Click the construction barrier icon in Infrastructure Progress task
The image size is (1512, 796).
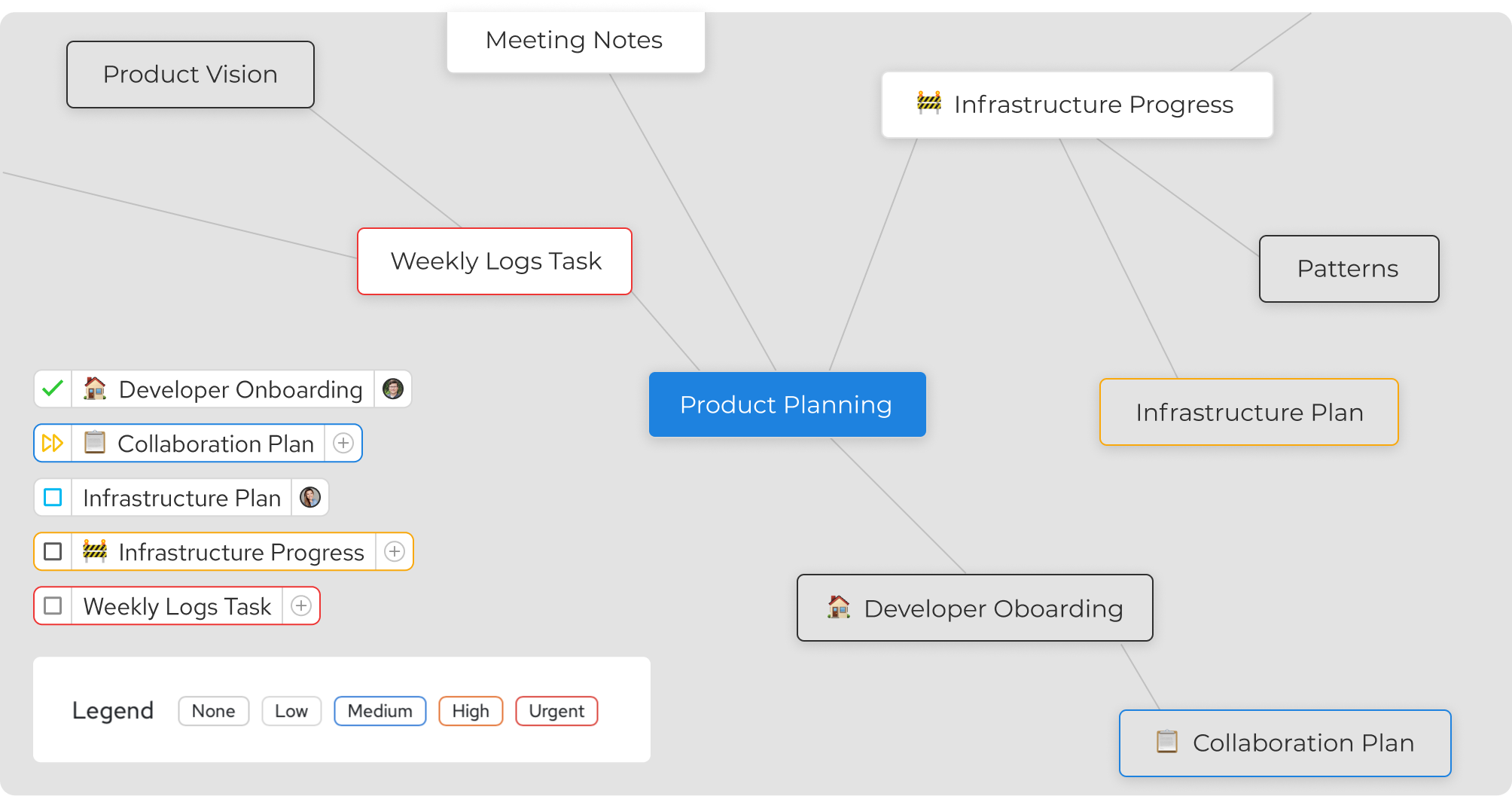[95, 551]
